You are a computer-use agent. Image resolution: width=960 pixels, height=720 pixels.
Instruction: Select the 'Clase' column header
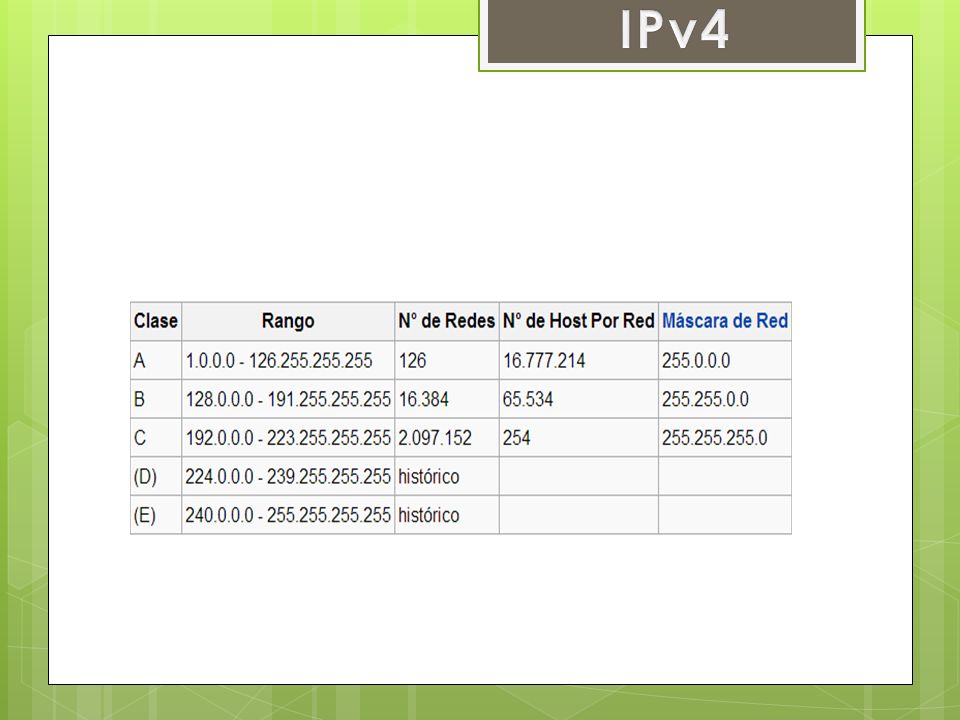point(156,321)
